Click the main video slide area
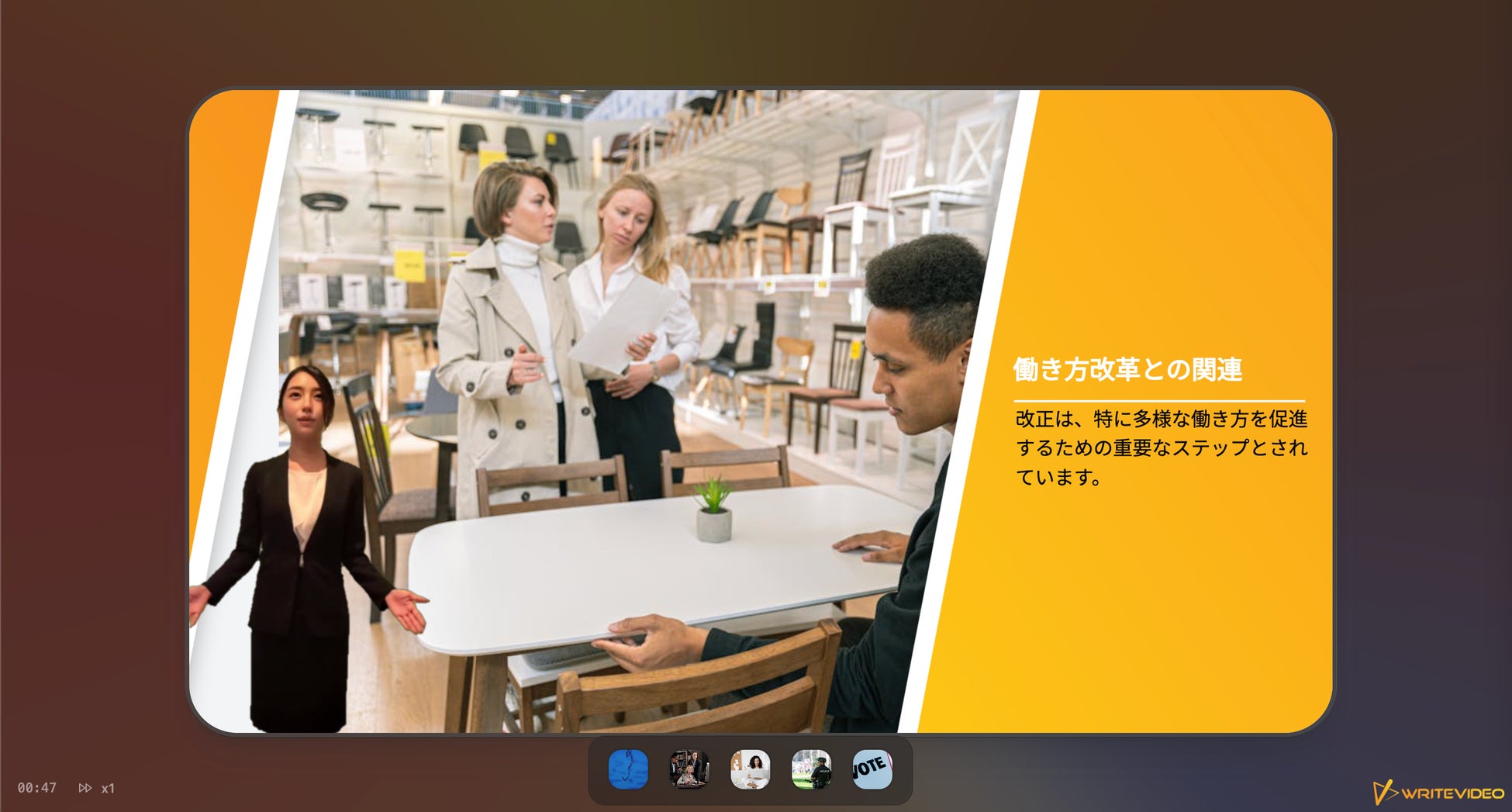1512x812 pixels. pyautogui.click(x=761, y=411)
